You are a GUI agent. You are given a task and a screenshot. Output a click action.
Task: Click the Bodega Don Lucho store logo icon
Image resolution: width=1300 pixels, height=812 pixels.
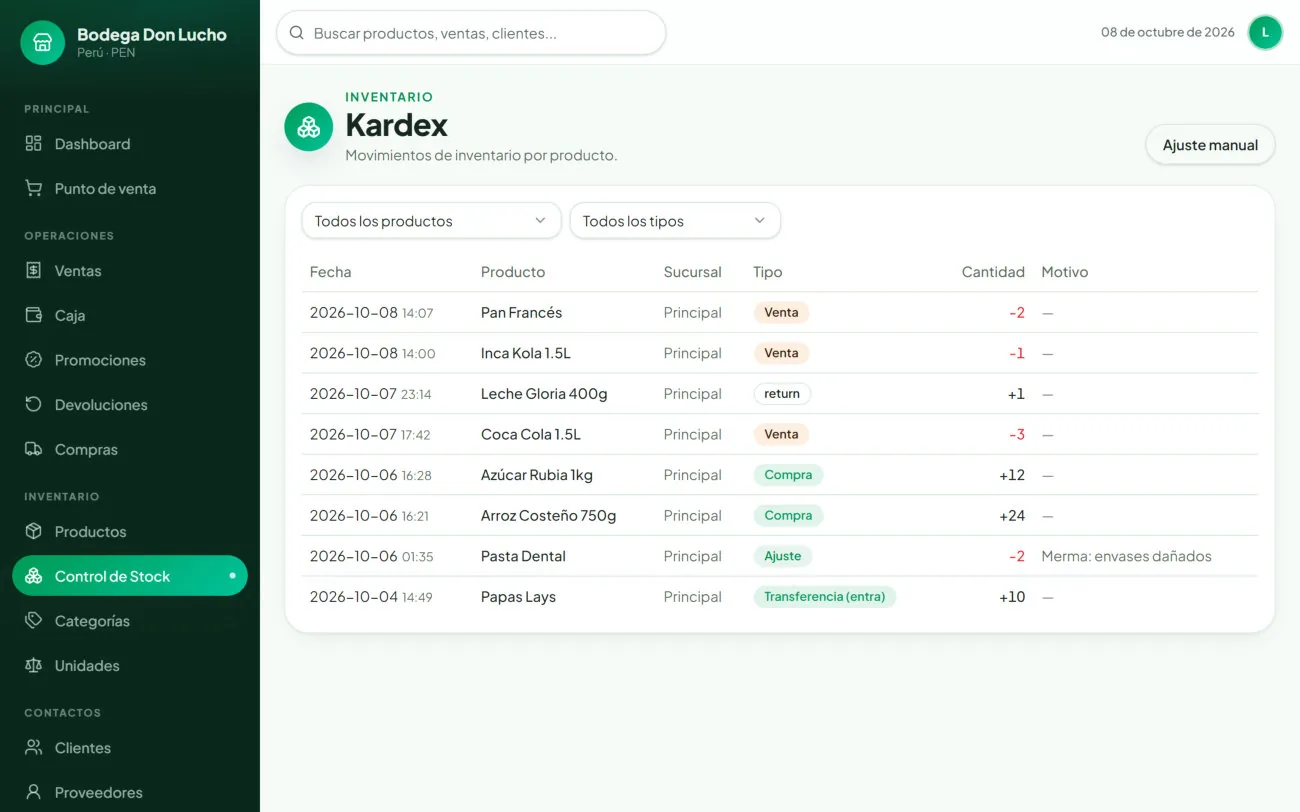(42, 43)
